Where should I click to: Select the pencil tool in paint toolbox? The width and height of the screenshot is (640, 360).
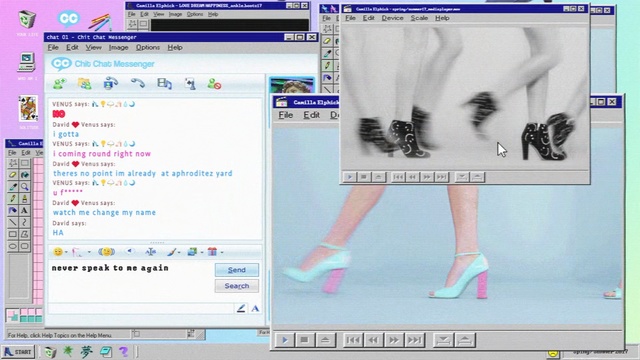13,199
